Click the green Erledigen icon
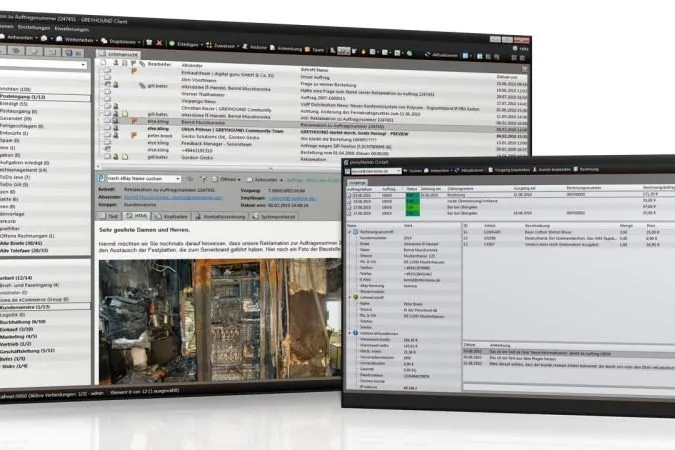 (x=172, y=43)
